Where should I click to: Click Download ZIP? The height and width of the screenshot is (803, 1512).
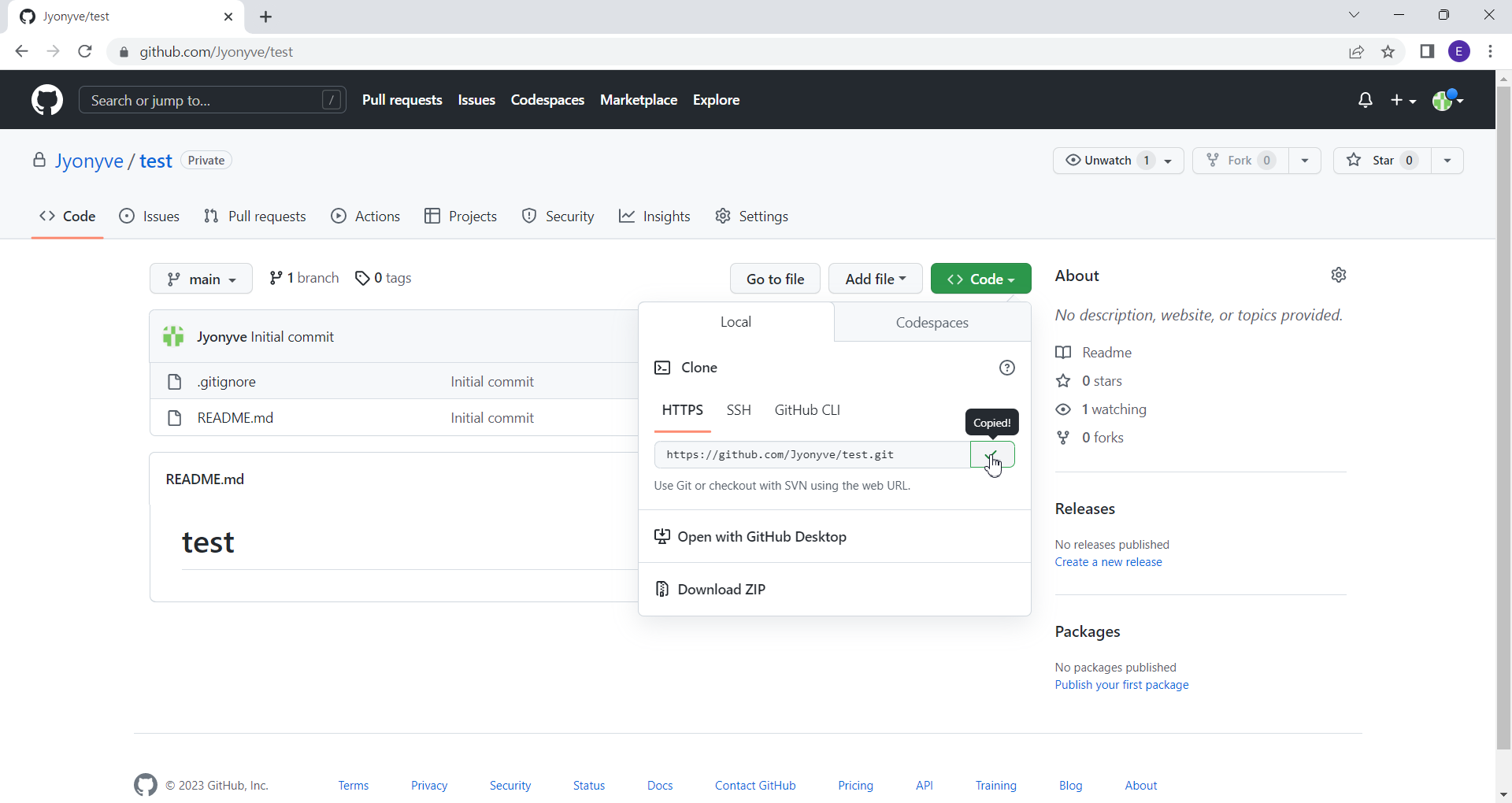pos(835,590)
